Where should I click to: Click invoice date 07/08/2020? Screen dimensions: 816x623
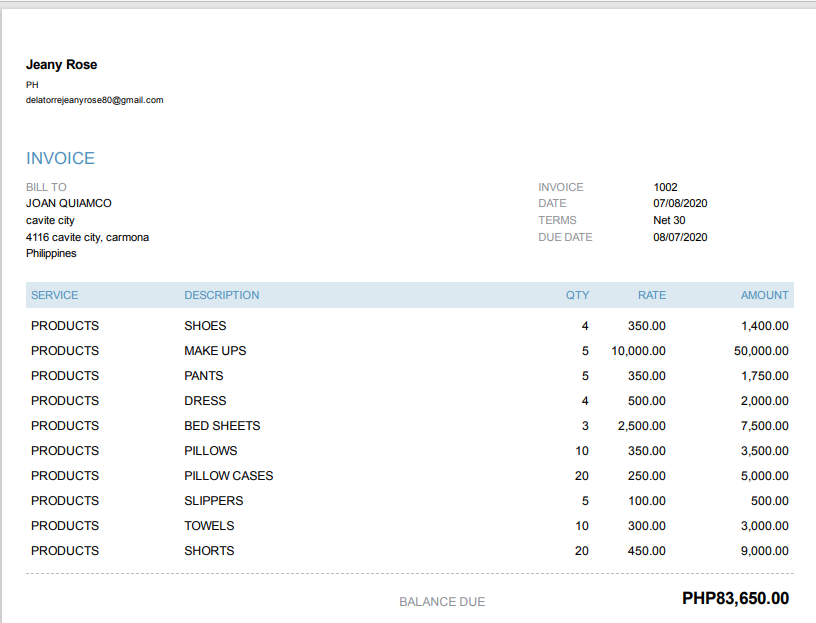coord(680,203)
